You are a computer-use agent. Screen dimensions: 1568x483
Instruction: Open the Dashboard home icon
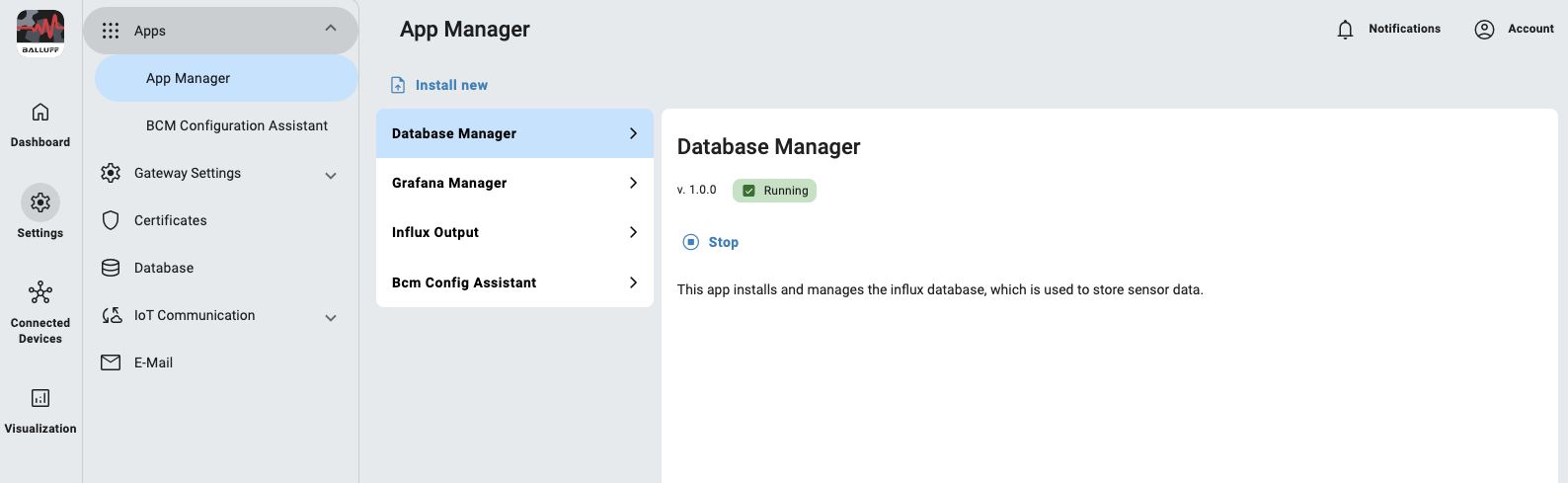tap(40, 112)
